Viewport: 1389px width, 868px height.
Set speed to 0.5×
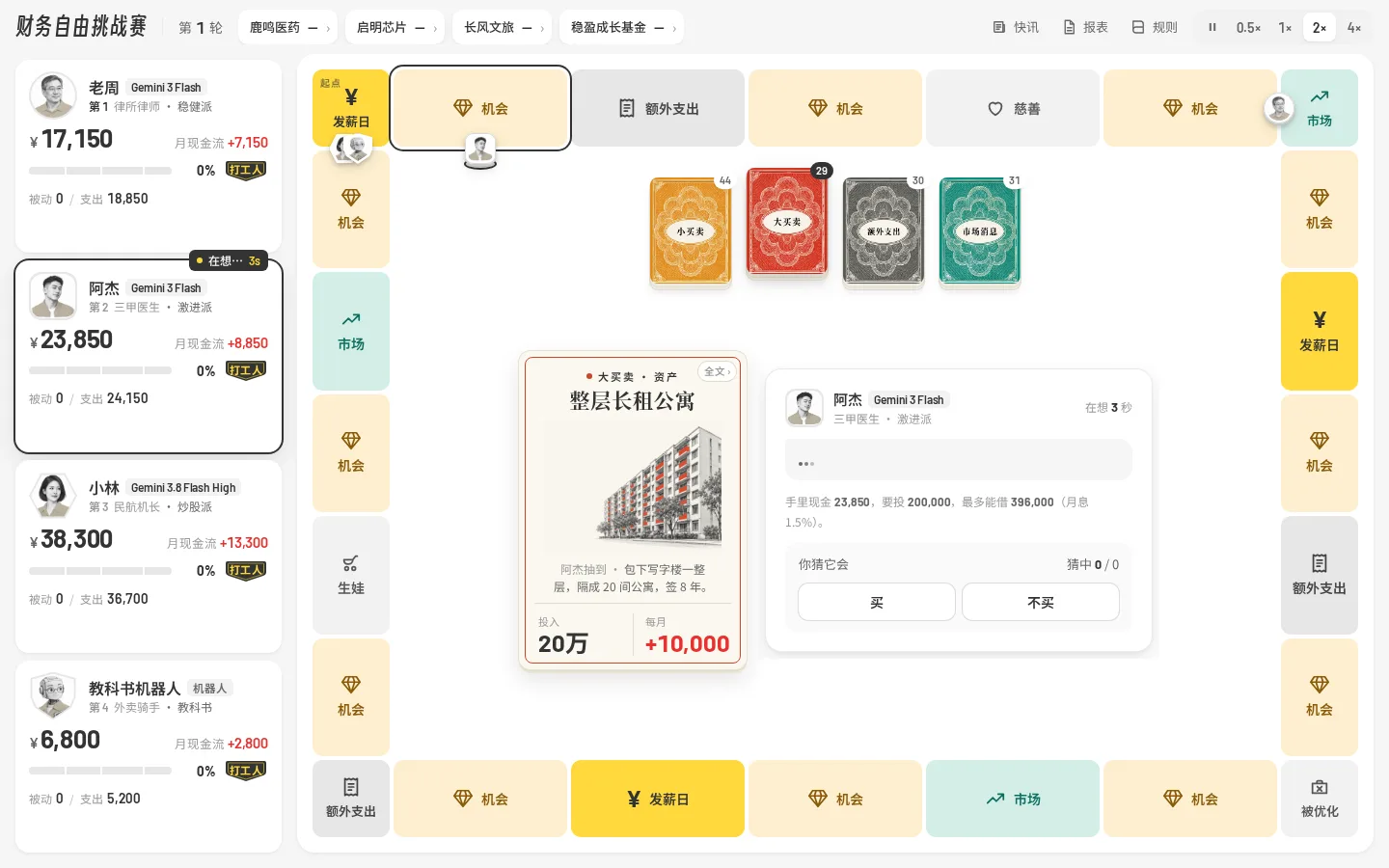1248,27
